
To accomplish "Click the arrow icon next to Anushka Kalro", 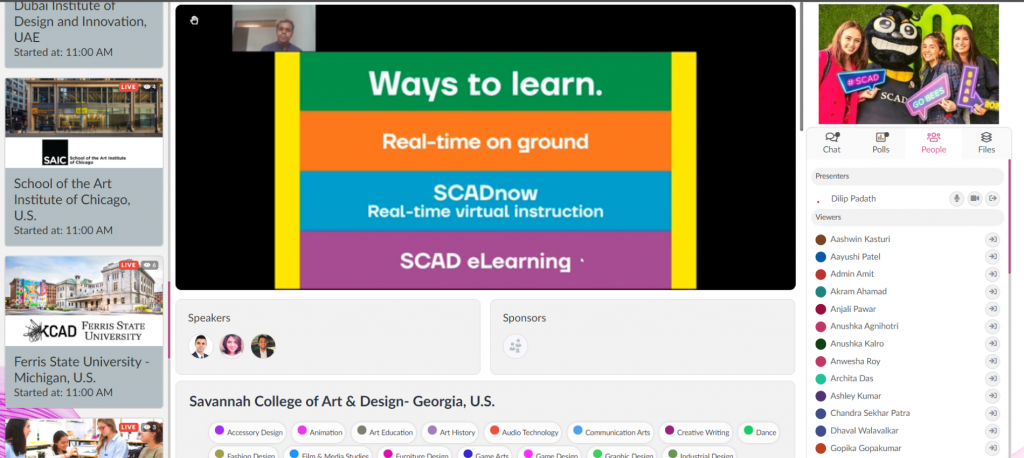I will tap(993, 344).
